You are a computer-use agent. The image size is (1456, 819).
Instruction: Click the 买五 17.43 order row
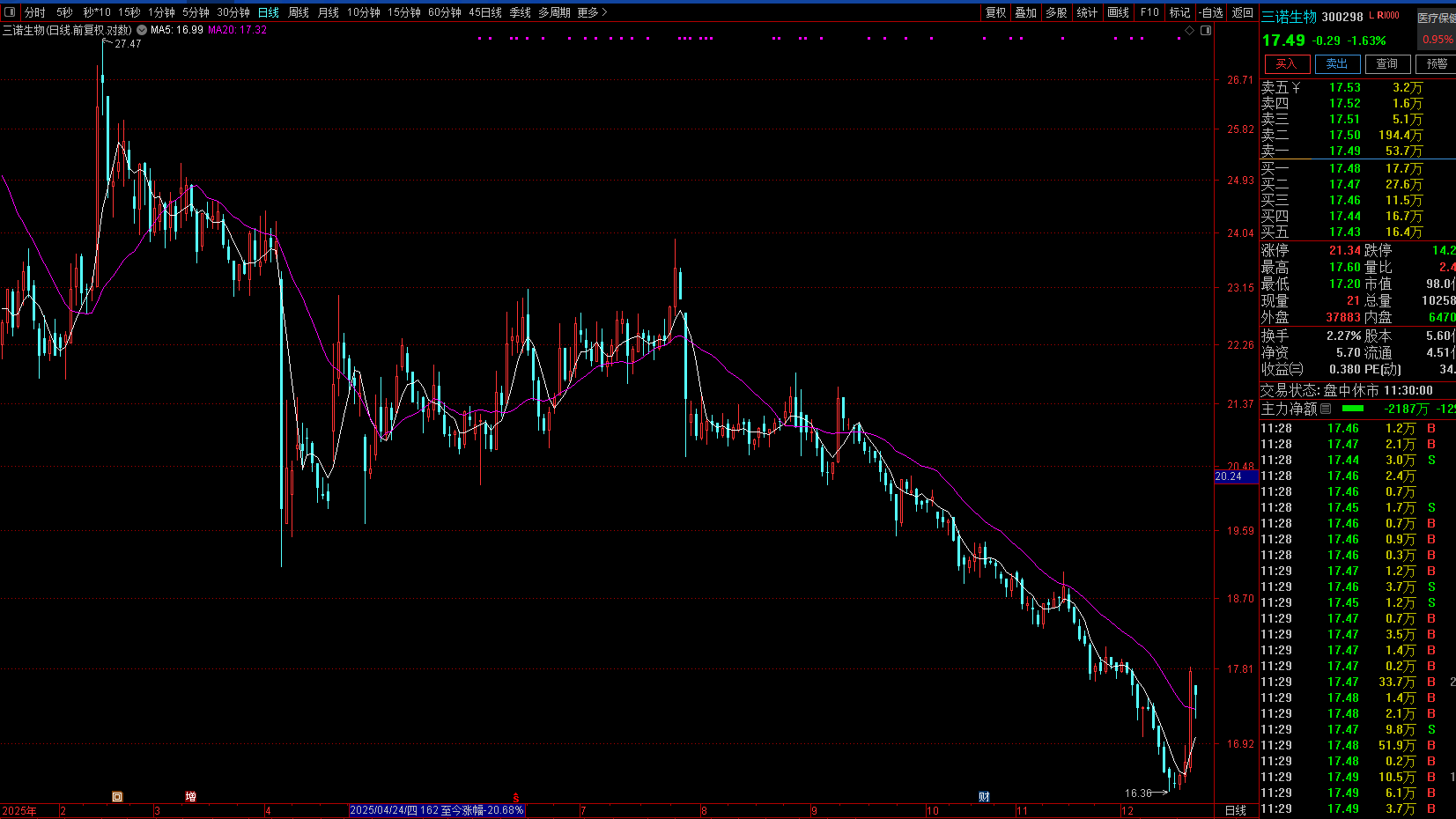(1357, 232)
